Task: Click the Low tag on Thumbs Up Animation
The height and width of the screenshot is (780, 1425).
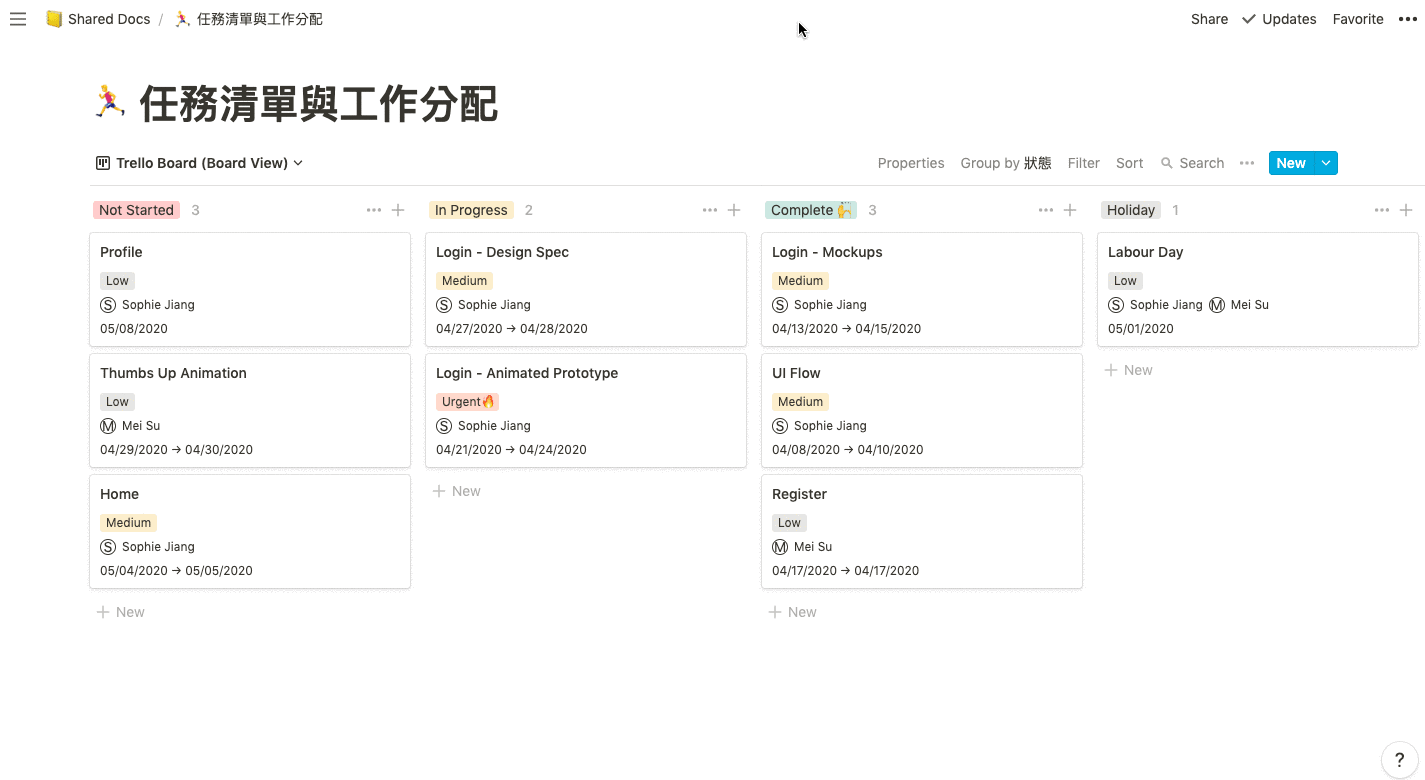Action: point(117,402)
